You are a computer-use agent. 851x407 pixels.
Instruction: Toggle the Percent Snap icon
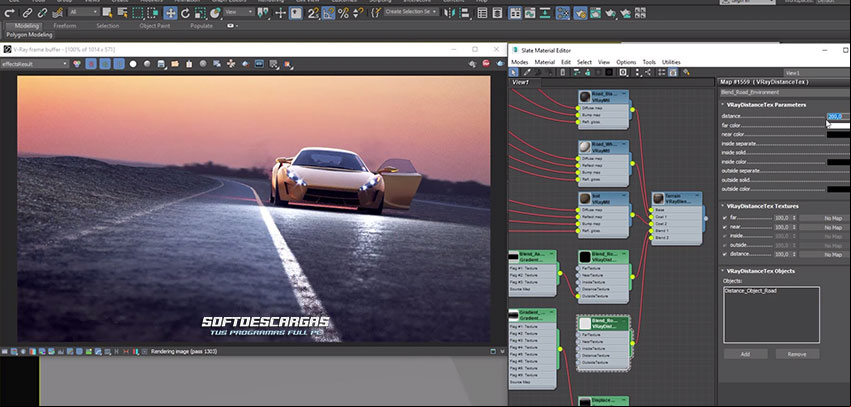click(343, 13)
